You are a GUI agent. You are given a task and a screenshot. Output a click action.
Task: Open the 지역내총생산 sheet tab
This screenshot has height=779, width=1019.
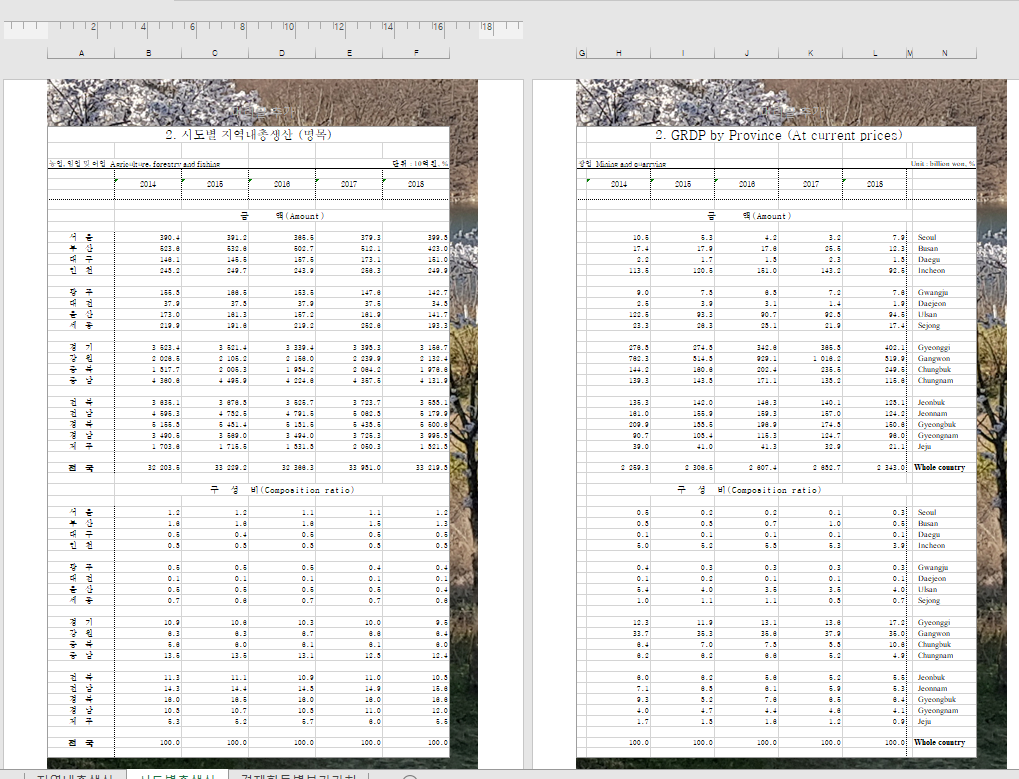(75, 775)
